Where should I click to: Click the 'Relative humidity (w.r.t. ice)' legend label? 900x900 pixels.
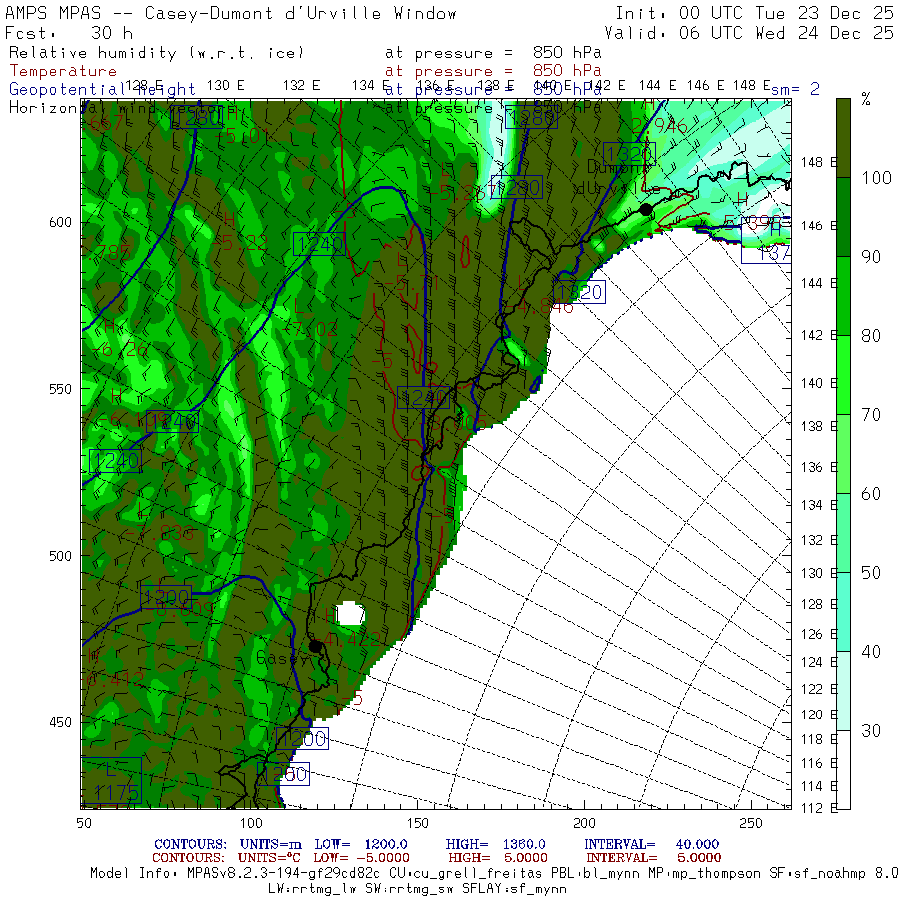[x=156, y=53]
